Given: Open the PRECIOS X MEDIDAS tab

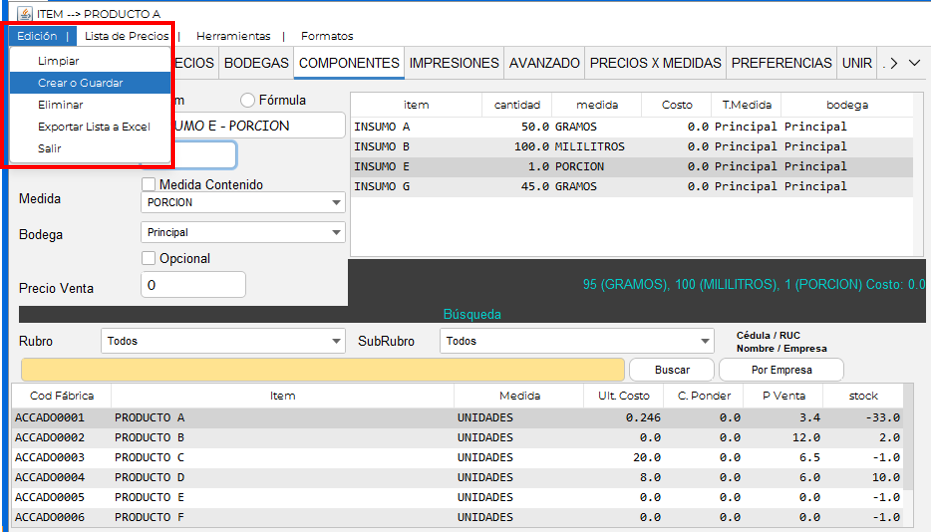Looking at the screenshot, I should click(x=655, y=63).
